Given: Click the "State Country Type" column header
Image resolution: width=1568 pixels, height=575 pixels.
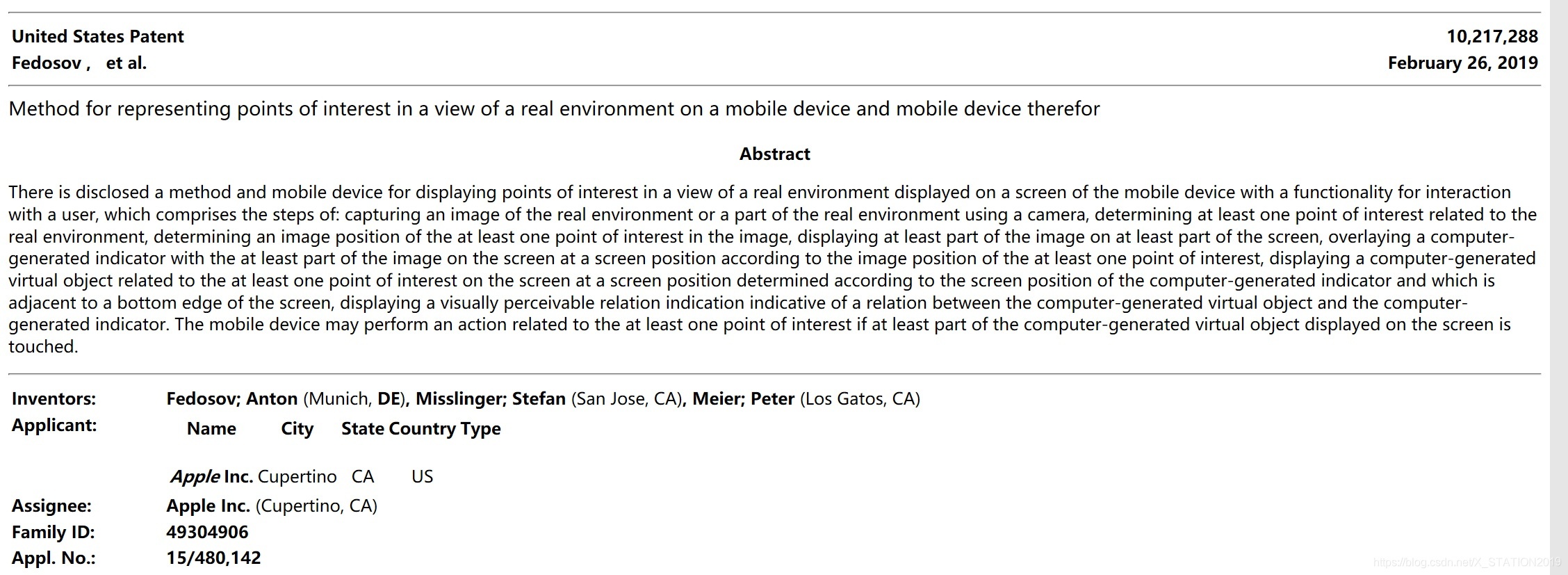Looking at the screenshot, I should pos(420,429).
